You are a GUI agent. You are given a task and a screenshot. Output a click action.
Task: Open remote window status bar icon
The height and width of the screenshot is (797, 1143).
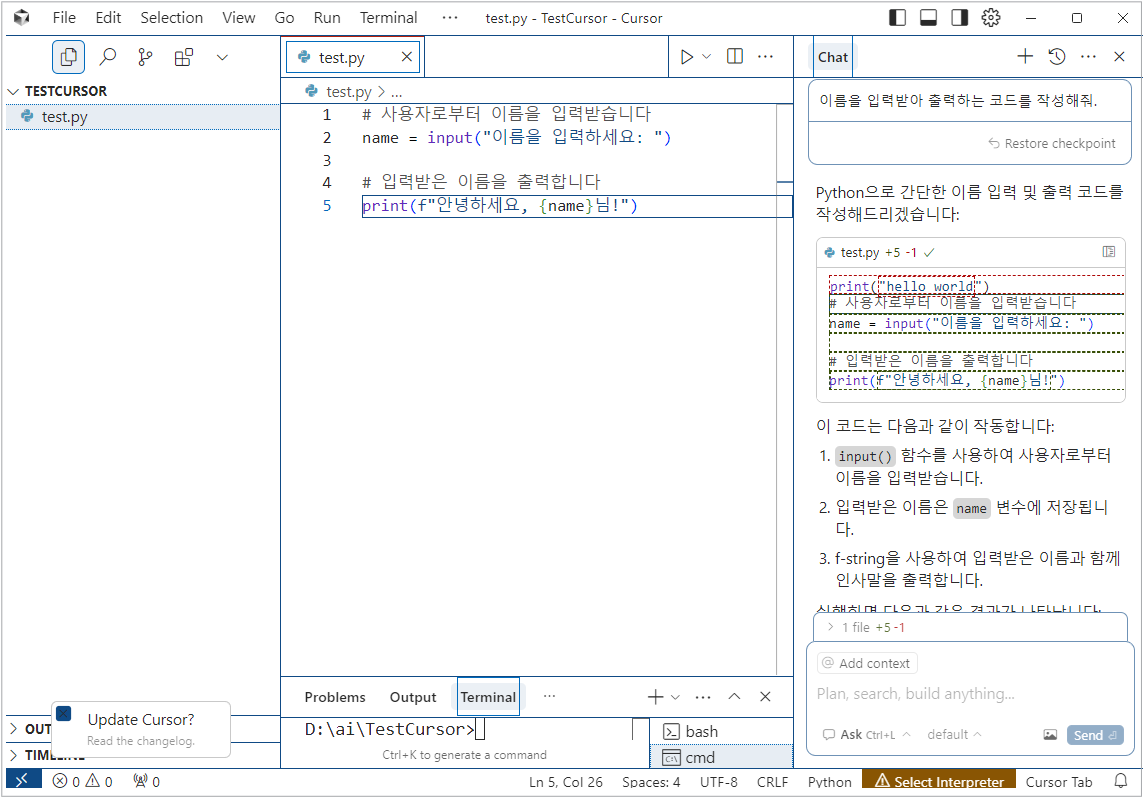point(22,780)
